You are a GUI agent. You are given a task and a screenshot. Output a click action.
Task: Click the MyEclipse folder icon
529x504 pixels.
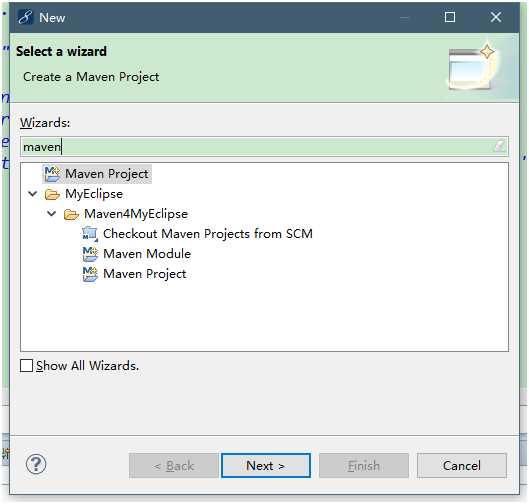52,194
